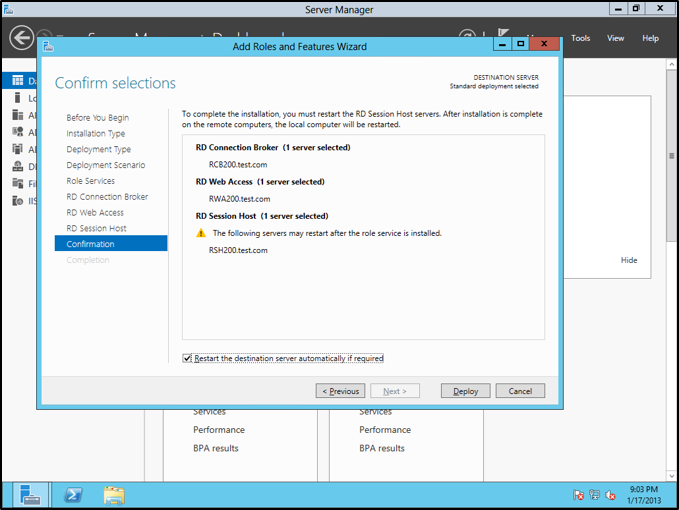Select the RD Connection Broker wizard step

(107, 197)
